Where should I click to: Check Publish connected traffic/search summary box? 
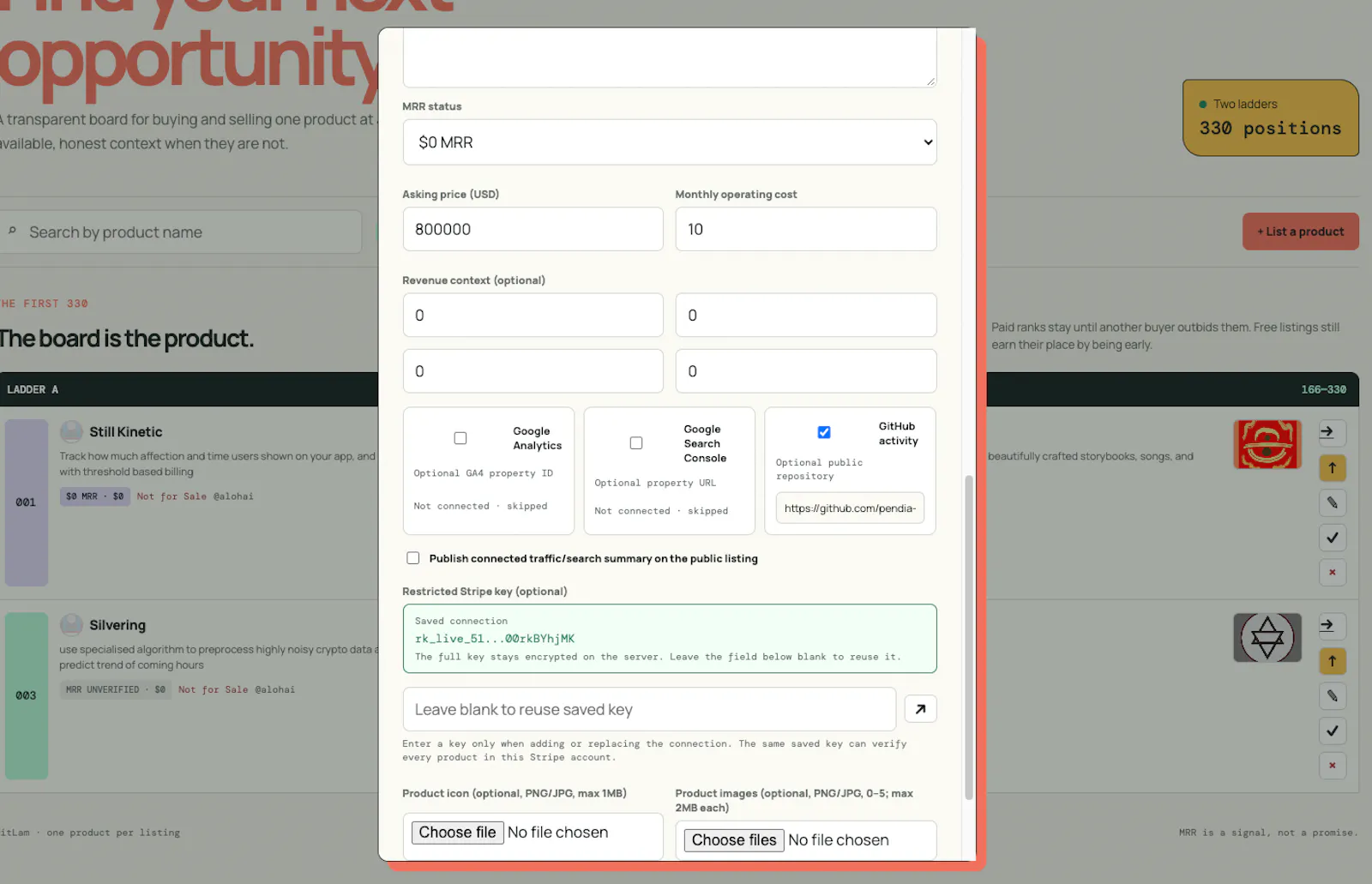point(413,558)
